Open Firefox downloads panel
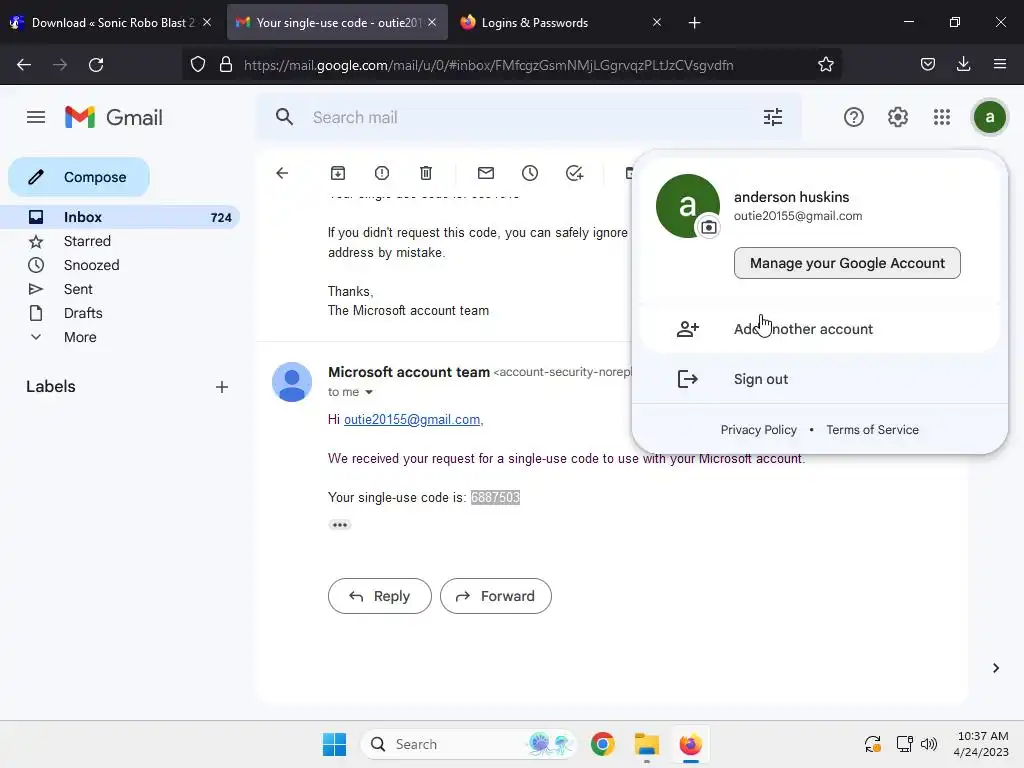 [x=963, y=64]
